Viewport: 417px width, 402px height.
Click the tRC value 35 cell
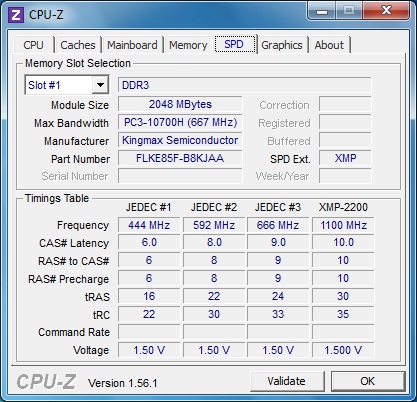point(343,314)
